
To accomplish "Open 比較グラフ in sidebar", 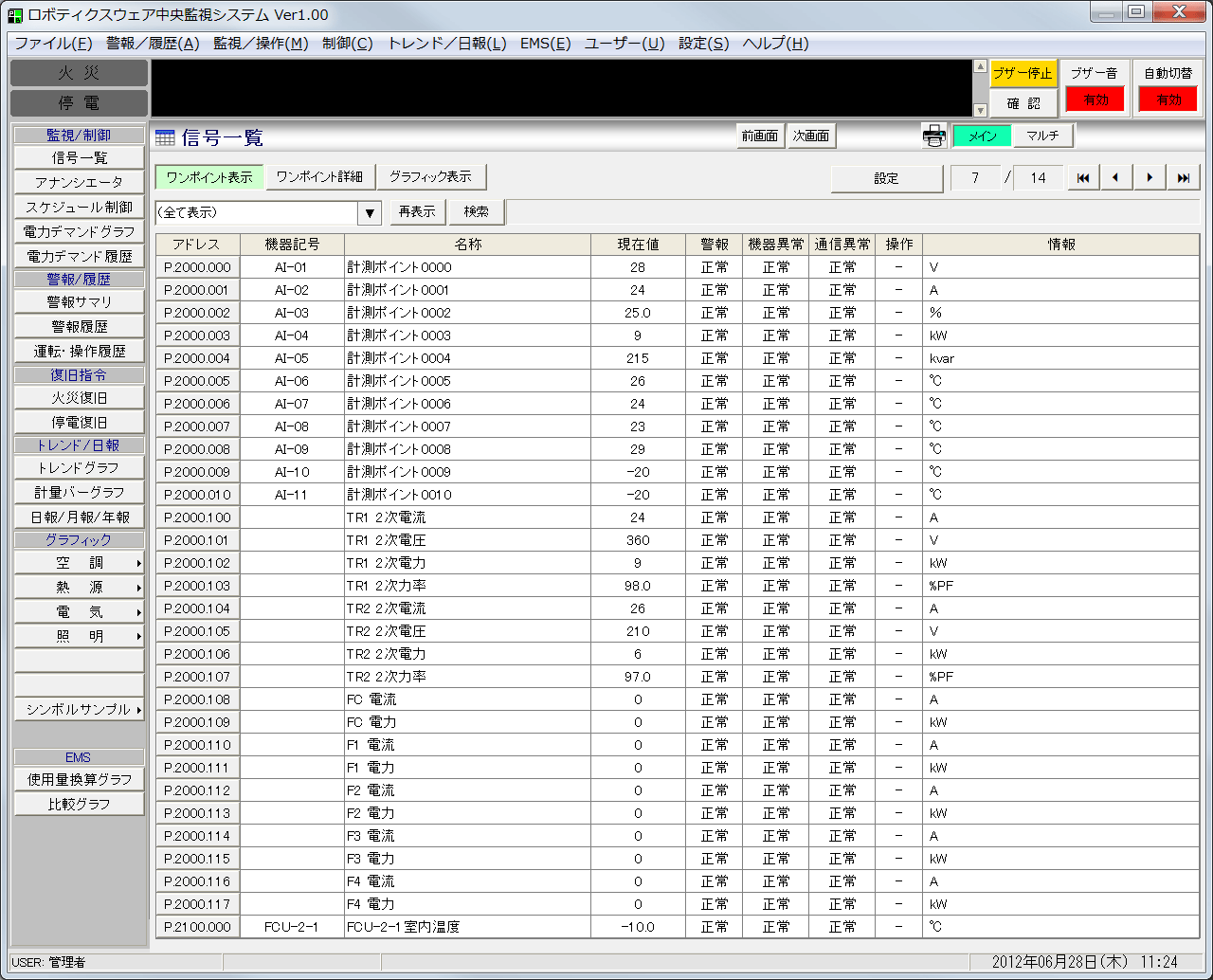I will click(80, 805).
